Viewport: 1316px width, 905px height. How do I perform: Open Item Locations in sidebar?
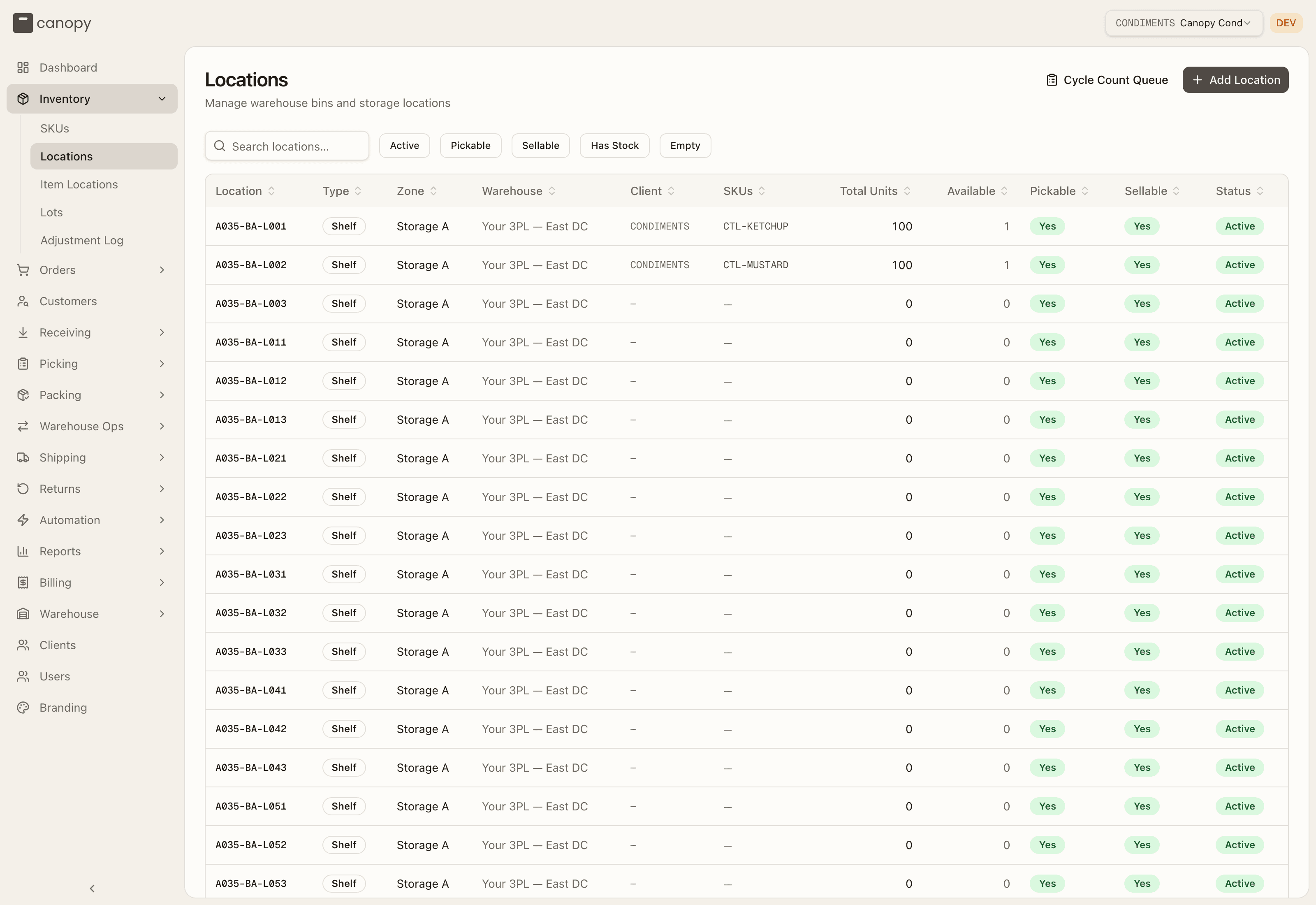pyautogui.click(x=104, y=184)
